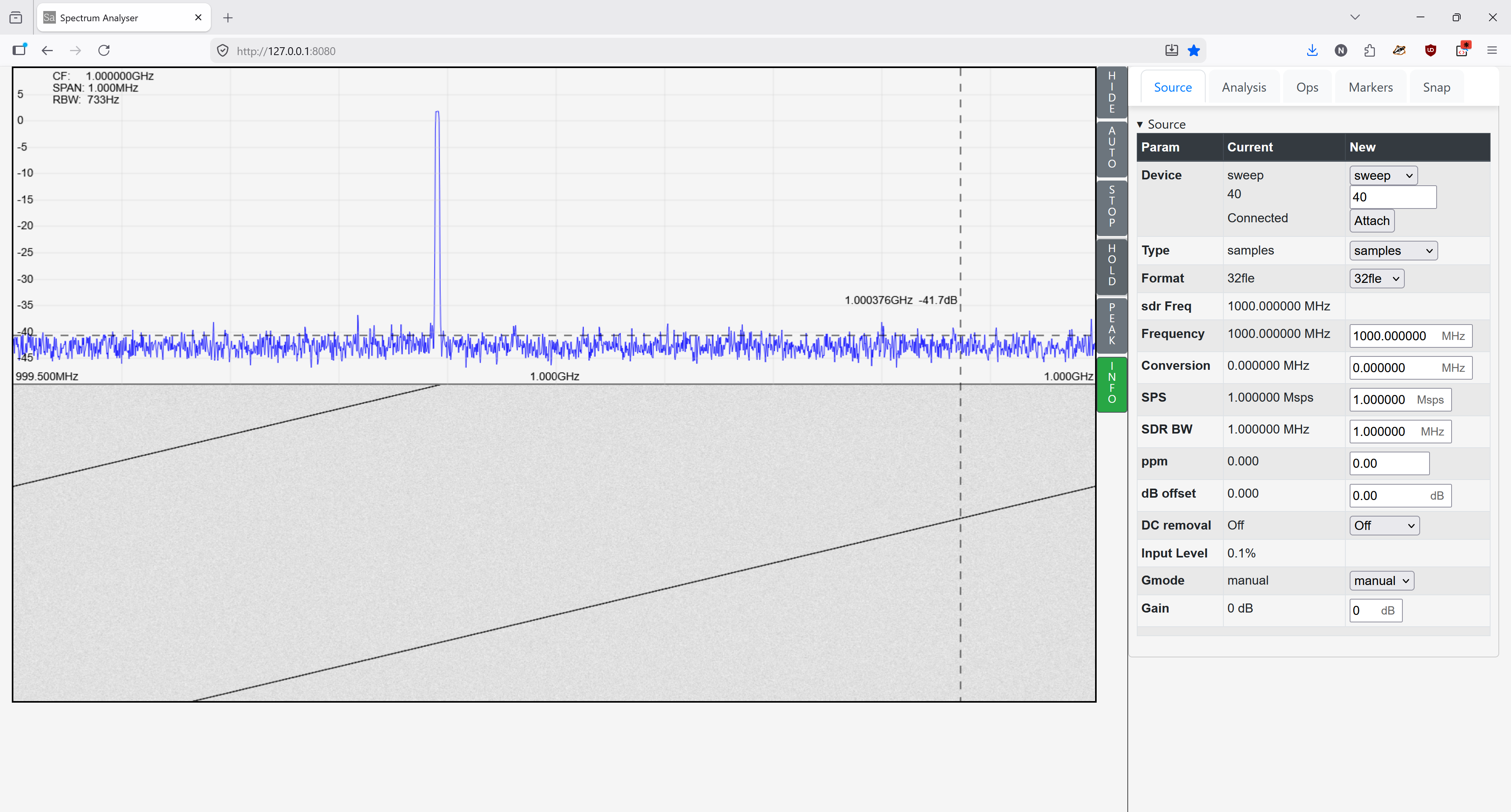This screenshot has width=1511, height=812.
Task: Click the device parameter field showing 40
Action: tap(1393, 197)
